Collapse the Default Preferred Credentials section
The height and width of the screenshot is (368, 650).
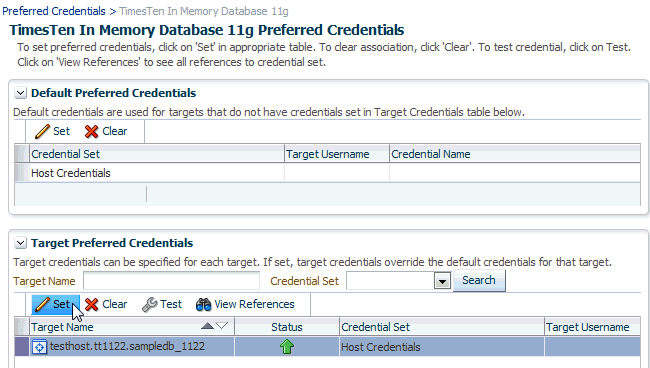(20, 93)
